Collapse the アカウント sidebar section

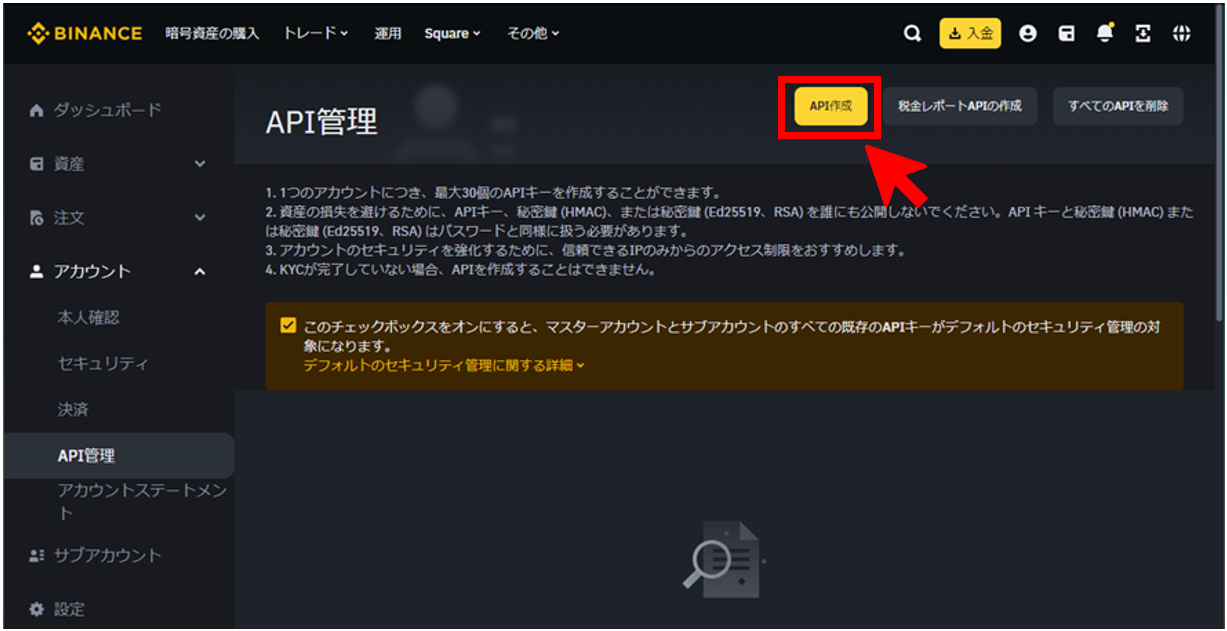[x=200, y=272]
